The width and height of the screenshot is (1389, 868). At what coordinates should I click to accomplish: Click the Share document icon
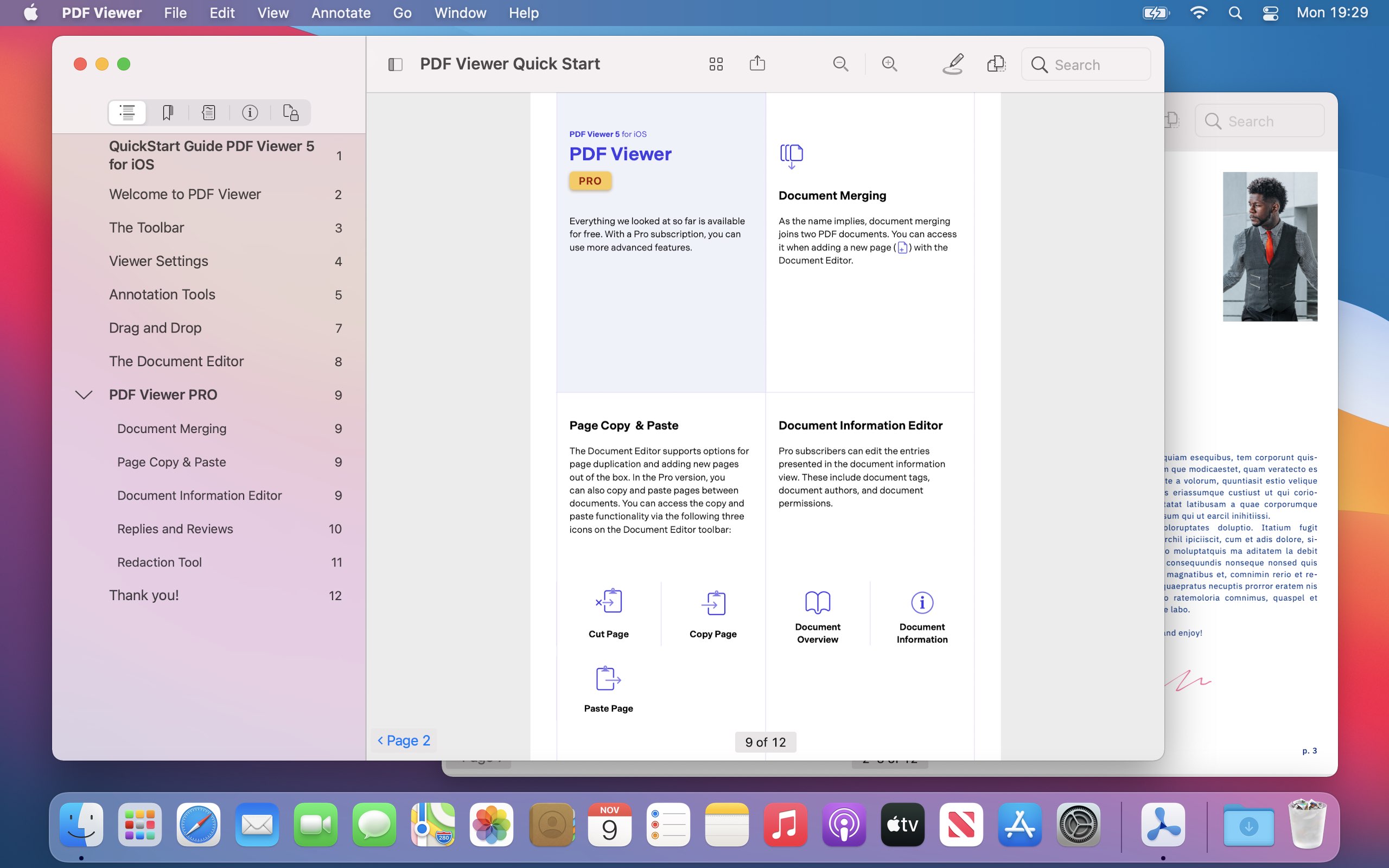[x=757, y=63]
